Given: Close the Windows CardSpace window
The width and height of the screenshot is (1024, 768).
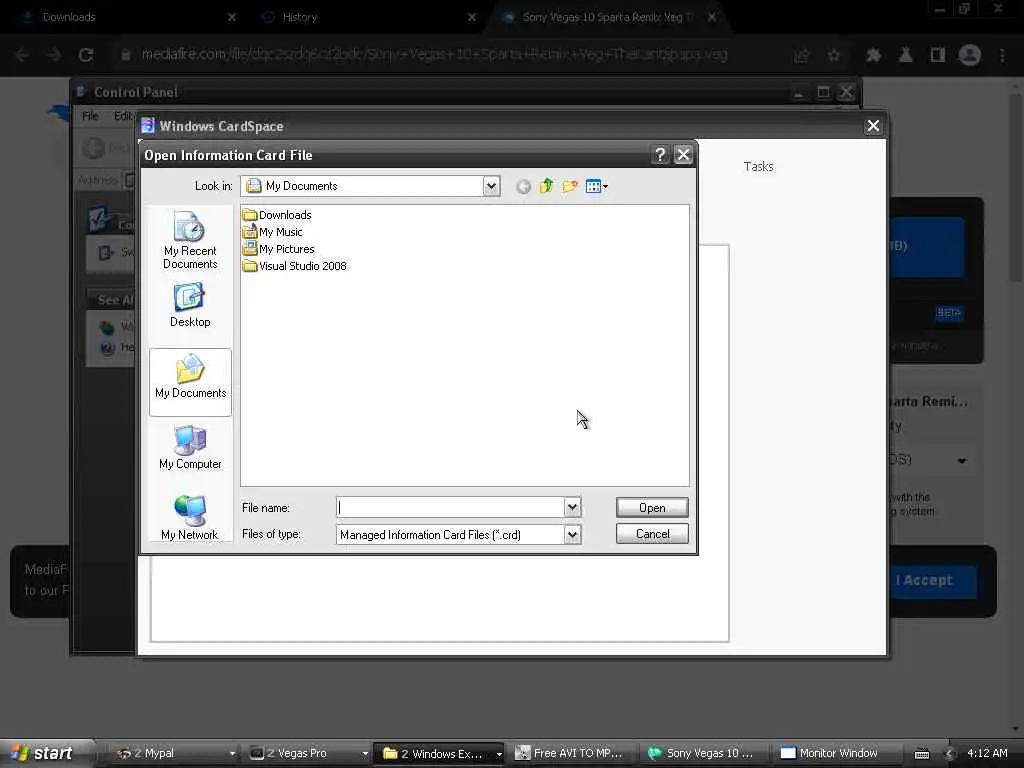Looking at the screenshot, I should tap(872, 126).
